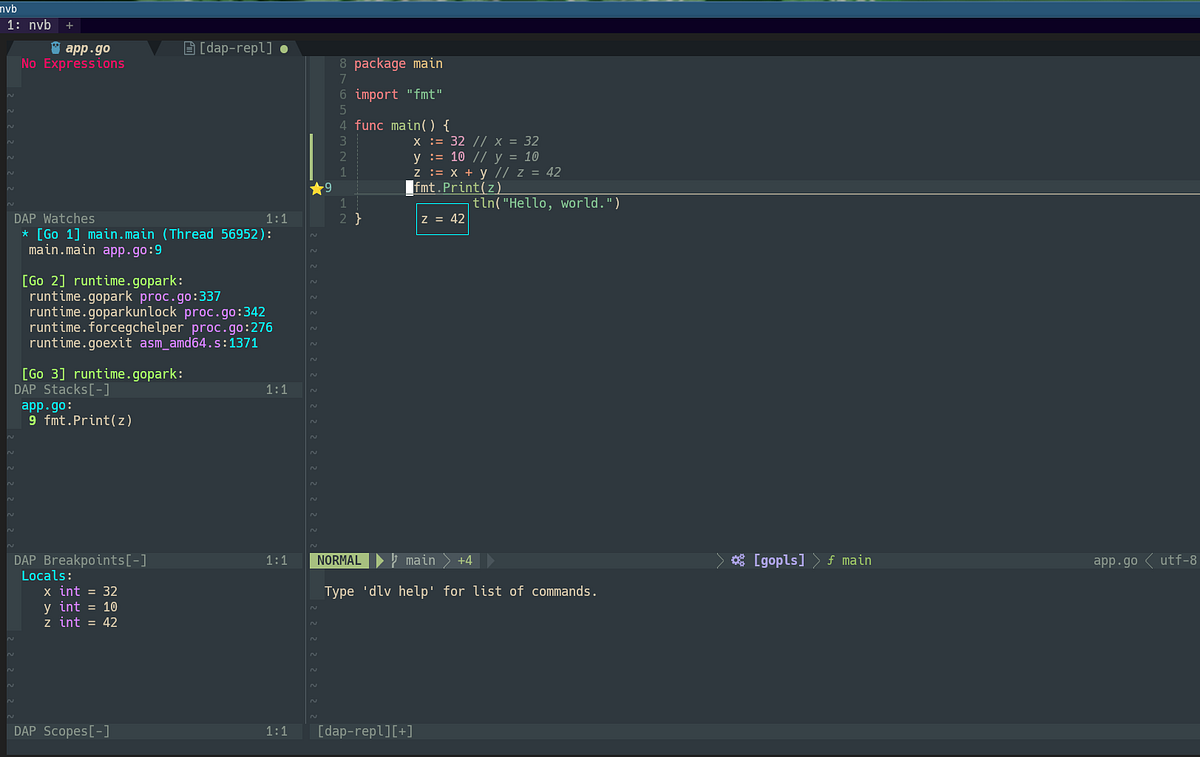Jump to frame runtime.goparkunlock proc.go:342

[x=147, y=312]
